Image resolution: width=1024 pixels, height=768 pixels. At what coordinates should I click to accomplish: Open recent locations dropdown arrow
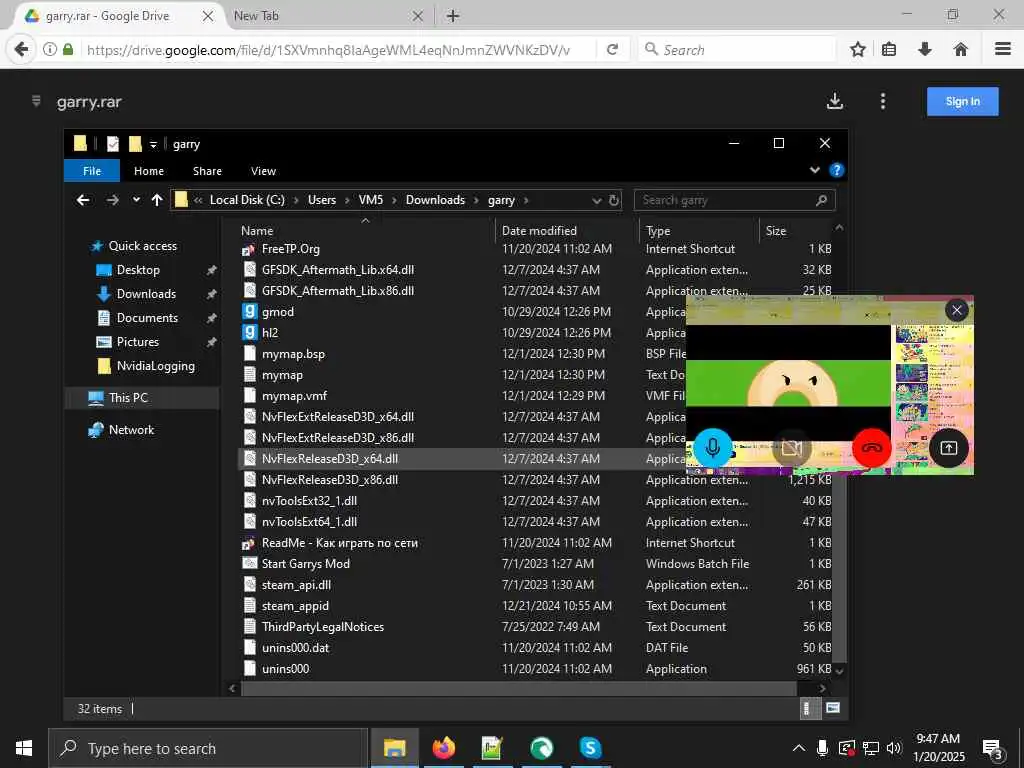(136, 200)
